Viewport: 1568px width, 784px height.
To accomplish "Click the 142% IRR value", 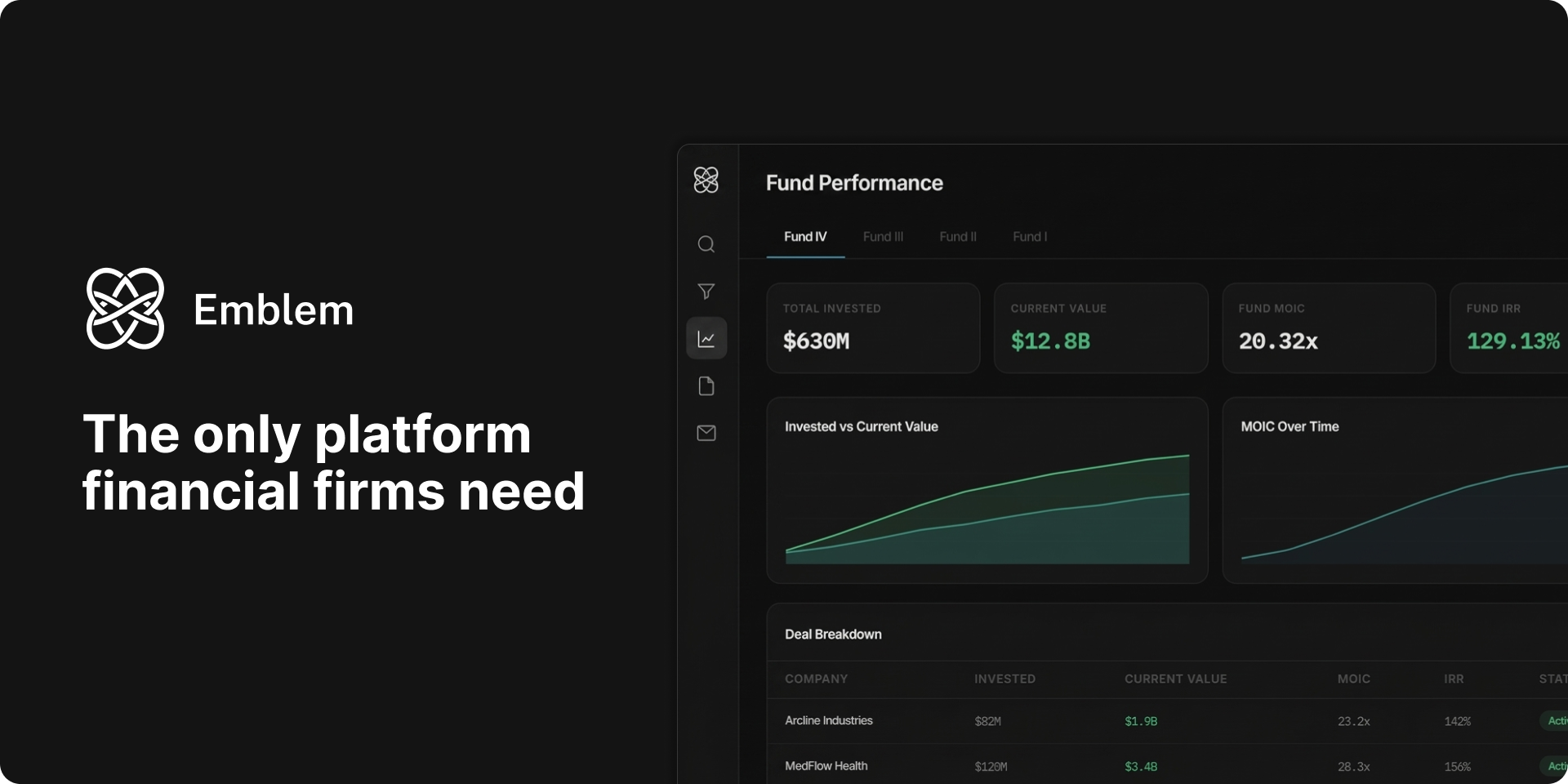I will [x=1457, y=721].
